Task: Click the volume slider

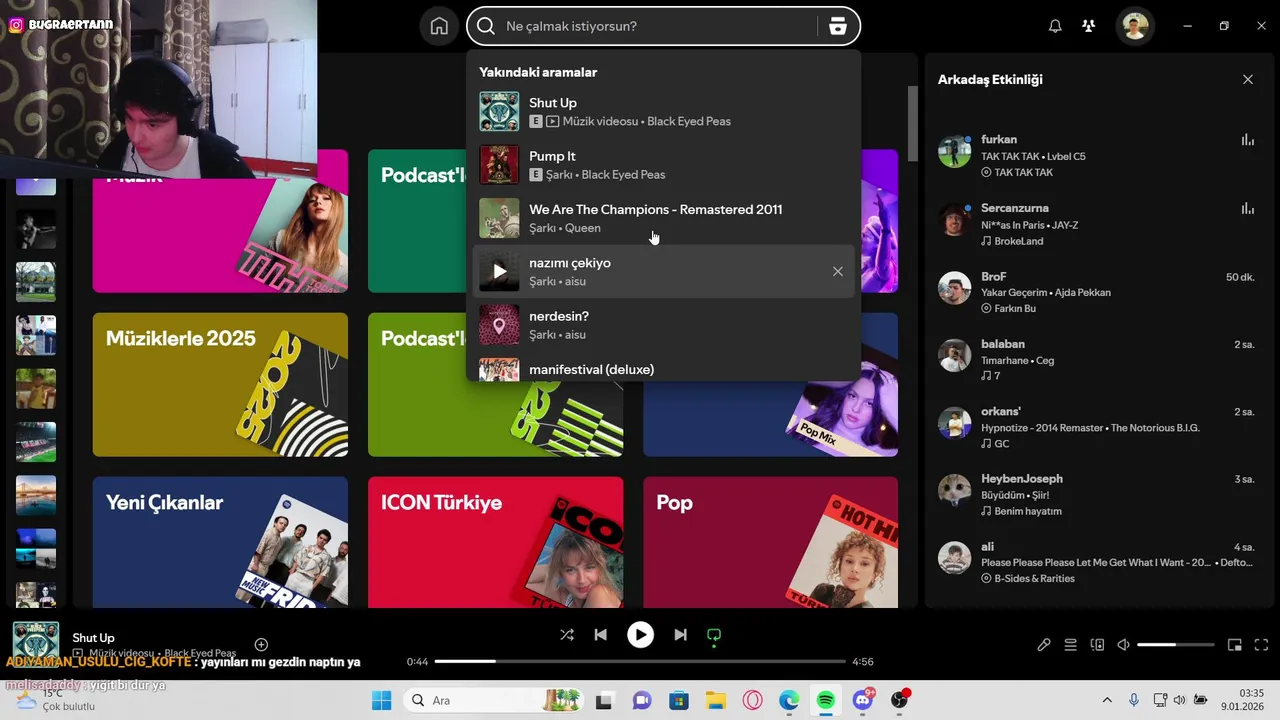Action: pos(1176,645)
